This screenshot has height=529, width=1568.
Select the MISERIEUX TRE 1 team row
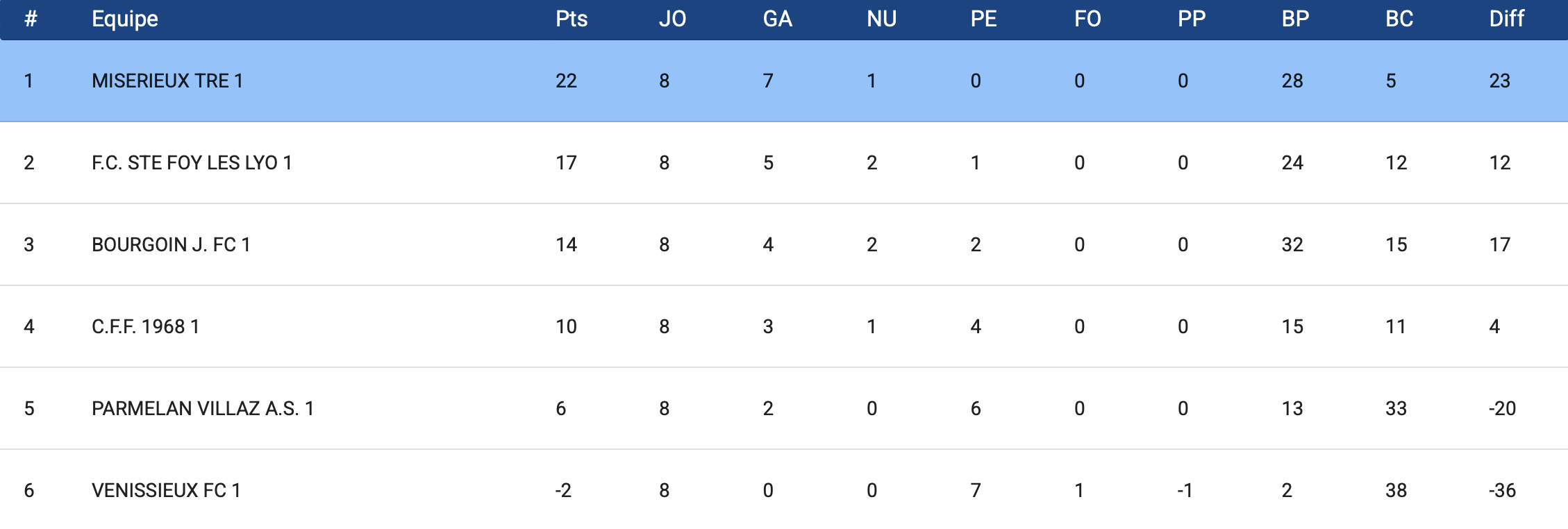[x=784, y=81]
